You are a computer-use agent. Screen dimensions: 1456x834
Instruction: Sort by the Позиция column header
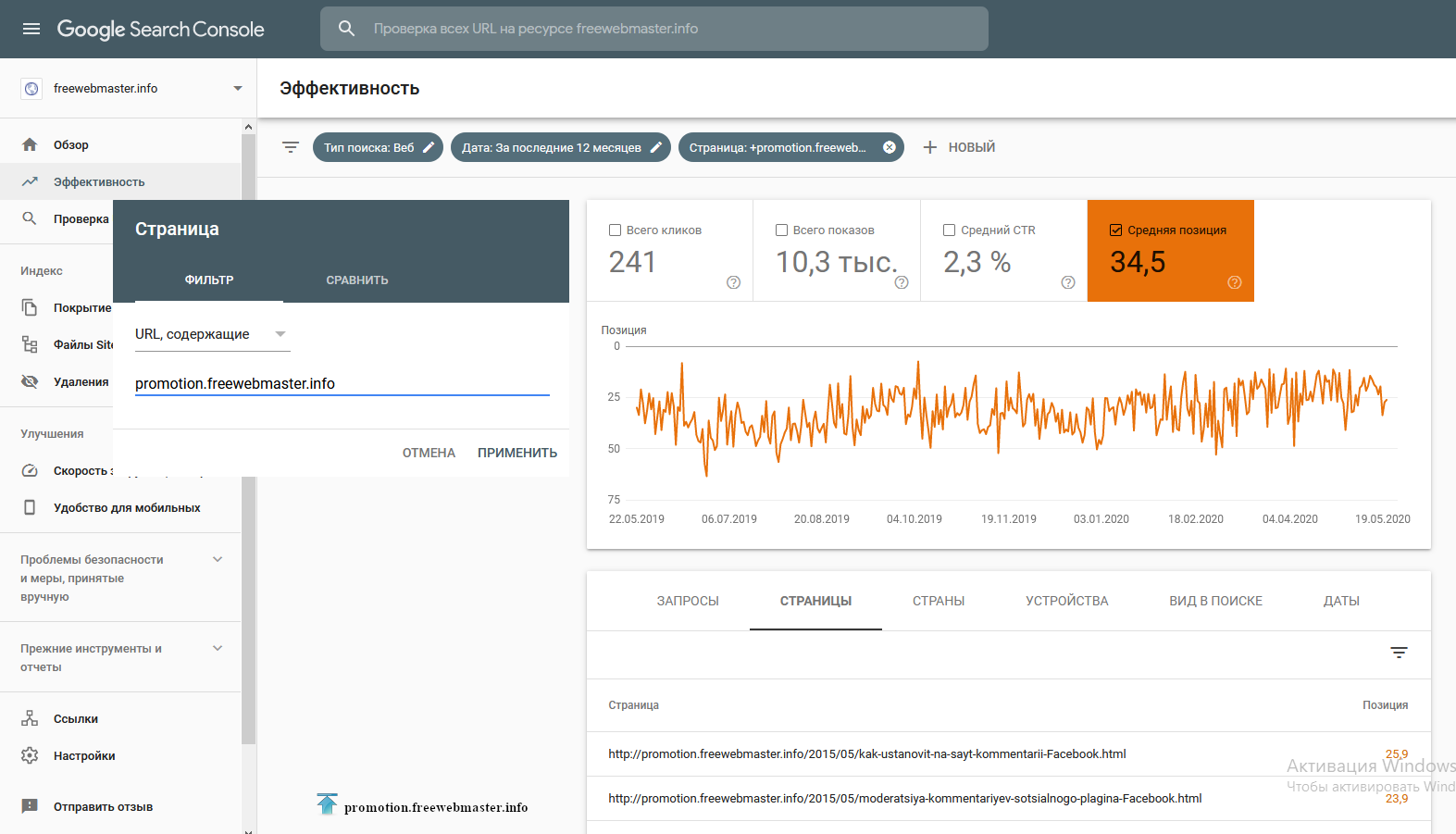pyautogui.click(x=1385, y=705)
